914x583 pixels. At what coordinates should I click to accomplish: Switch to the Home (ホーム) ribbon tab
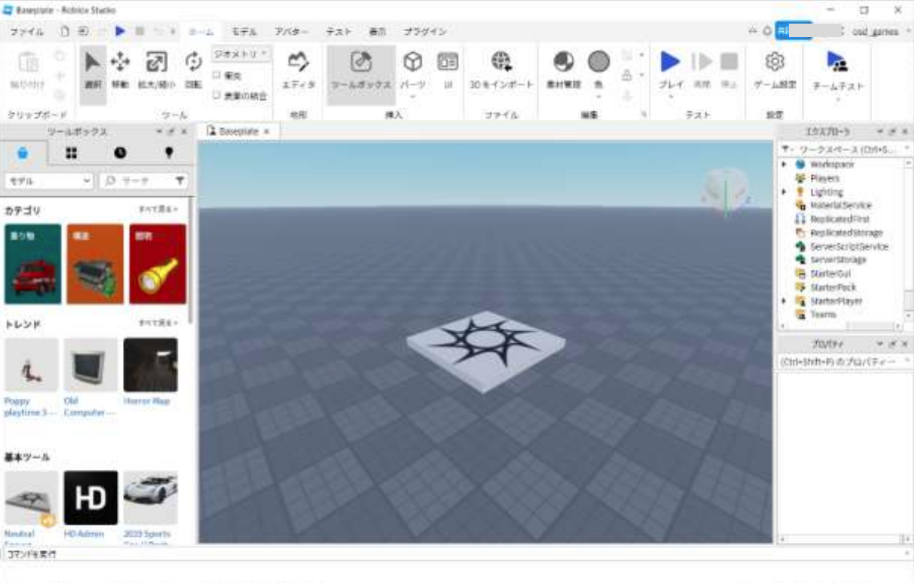point(201,31)
